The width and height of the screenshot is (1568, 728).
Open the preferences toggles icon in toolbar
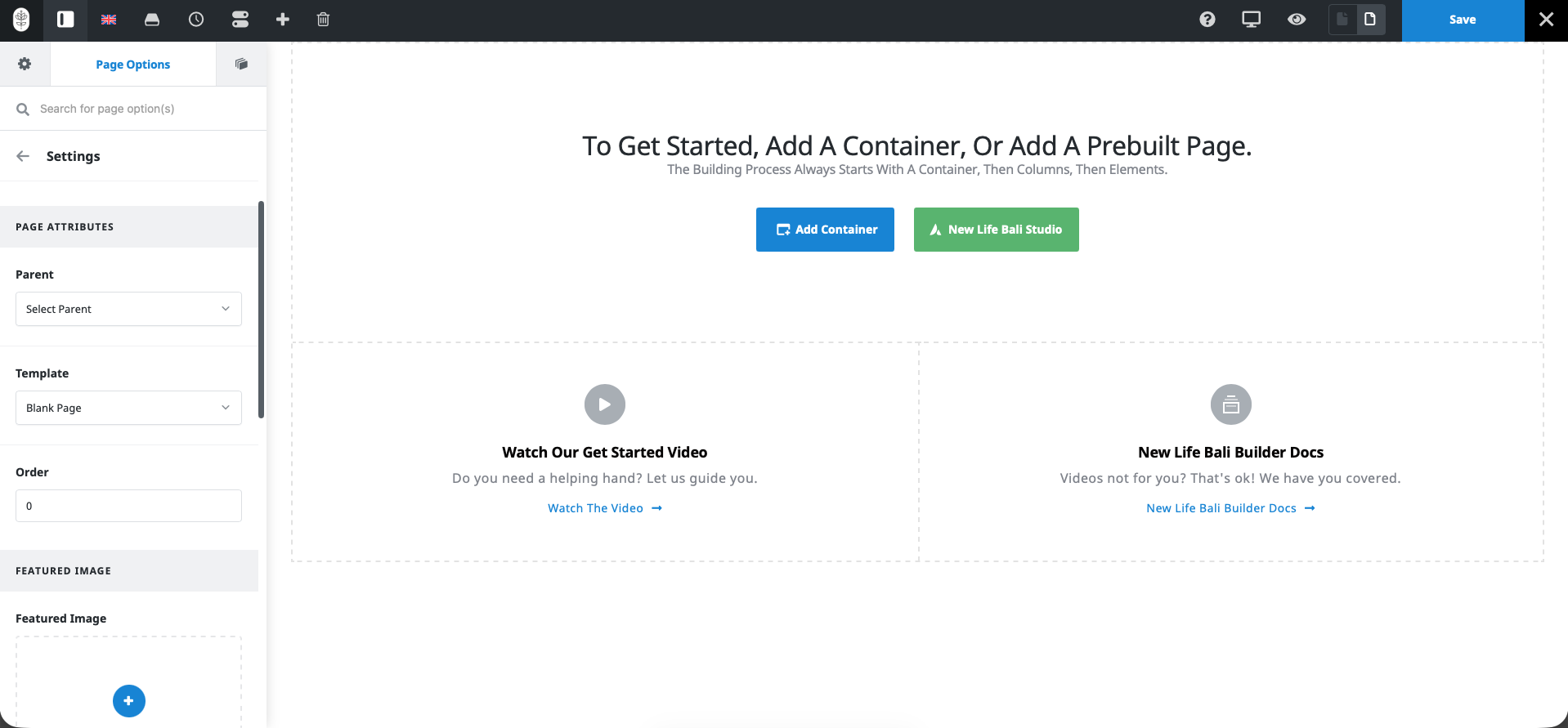click(x=240, y=20)
